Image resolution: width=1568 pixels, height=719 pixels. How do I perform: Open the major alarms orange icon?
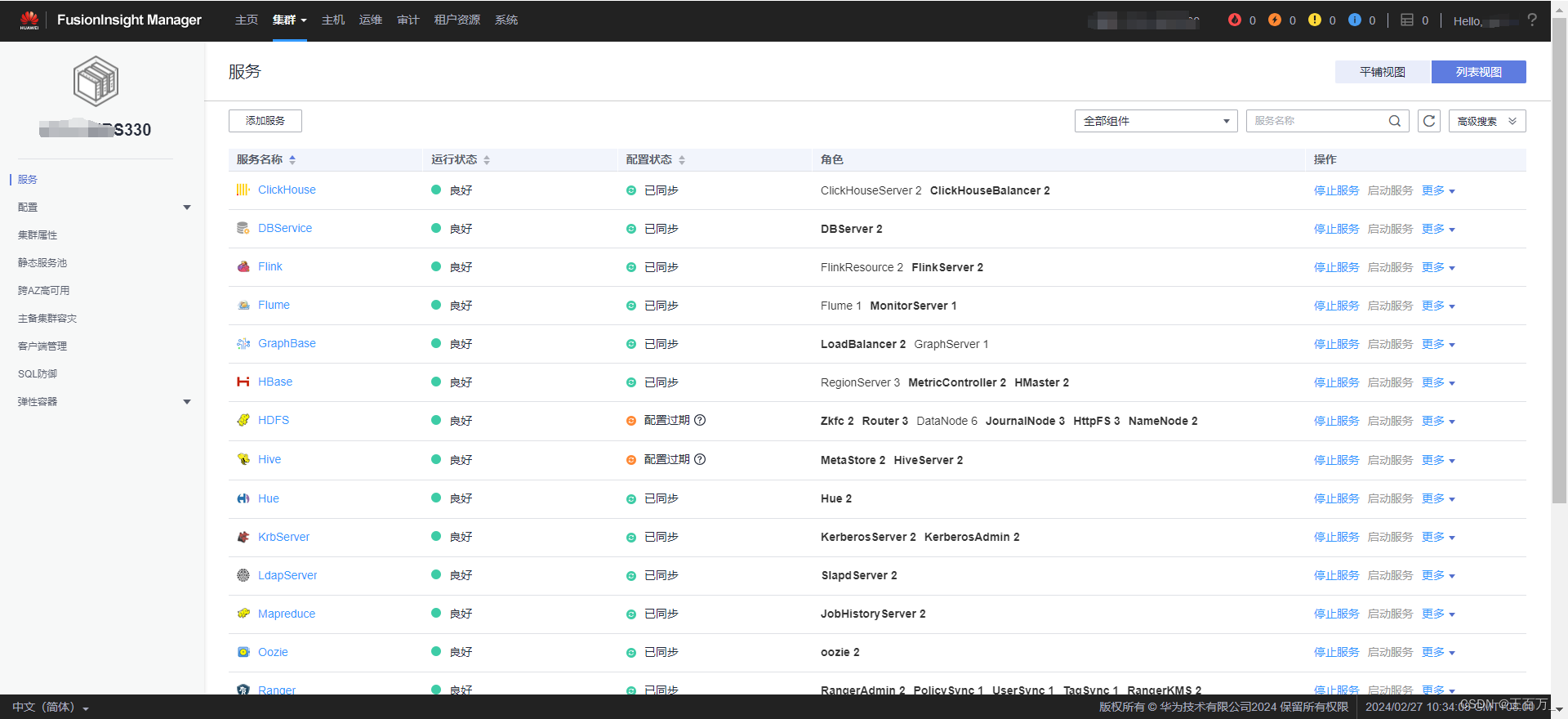coord(1274,20)
